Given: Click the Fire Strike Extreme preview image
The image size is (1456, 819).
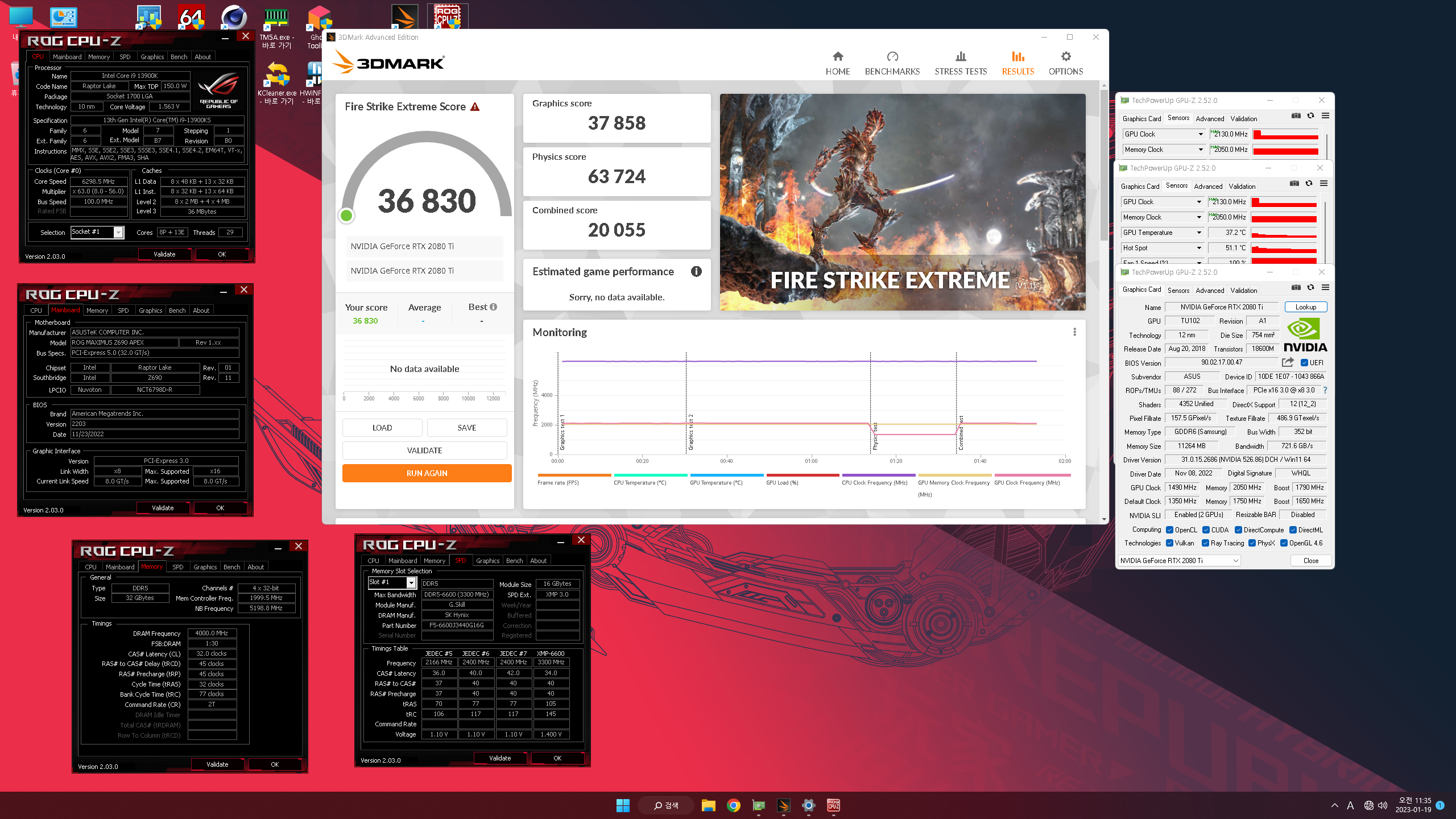Looking at the screenshot, I should click(x=903, y=202).
